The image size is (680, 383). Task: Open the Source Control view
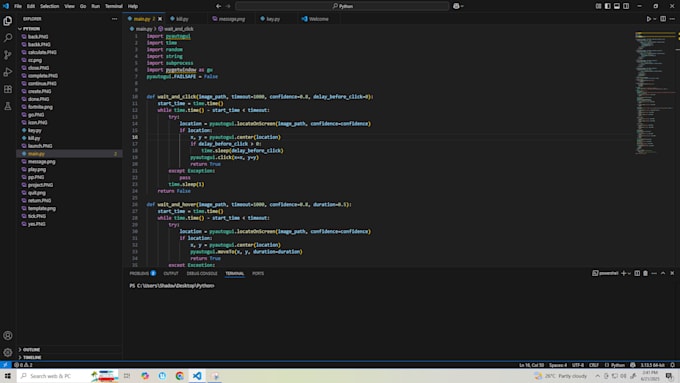coord(7,55)
